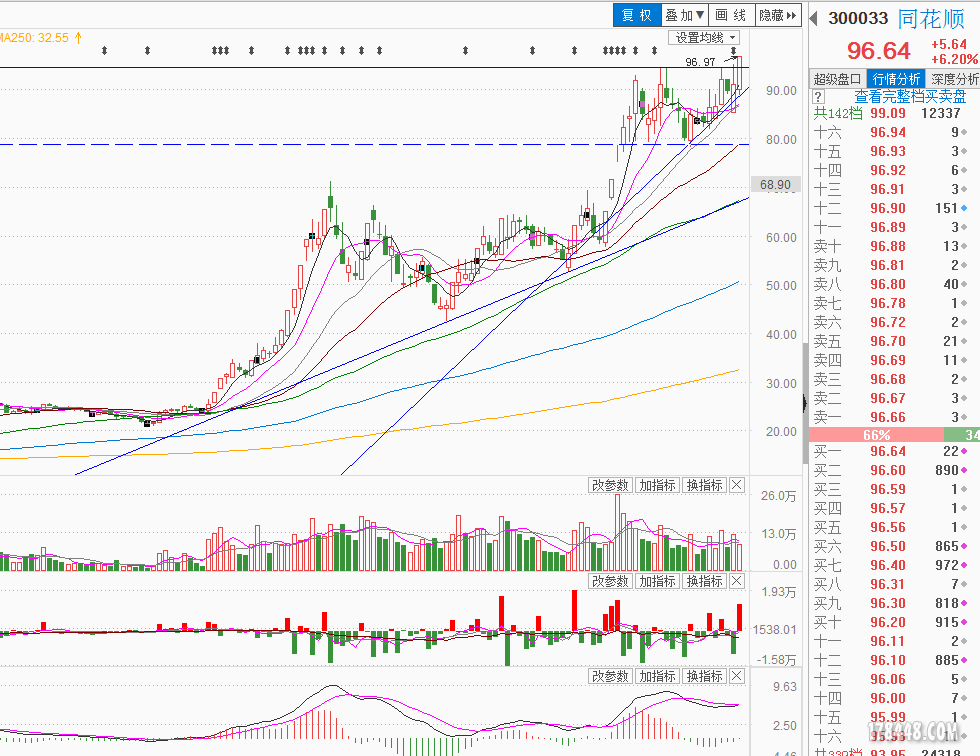The height and width of the screenshot is (756, 980).
Task: Click 改参数 on the volume panel
Action: click(x=610, y=485)
